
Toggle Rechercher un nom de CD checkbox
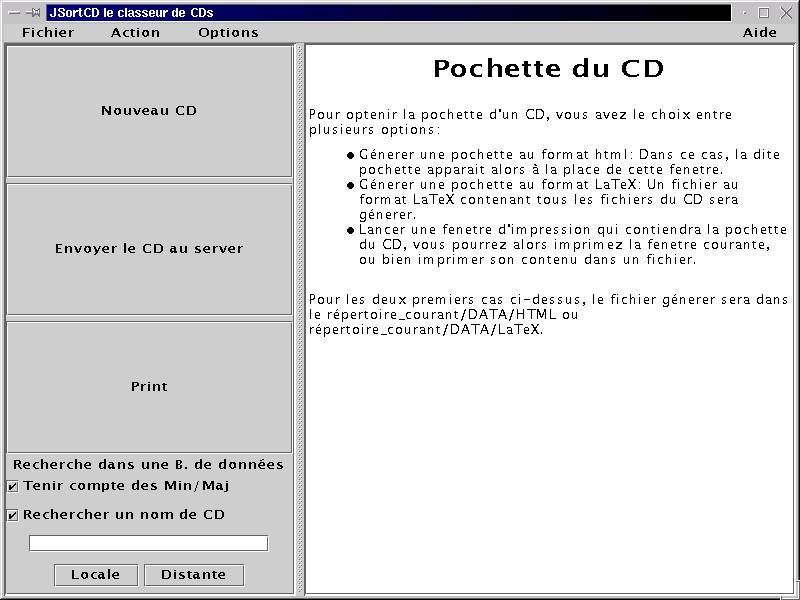[x=13, y=516]
